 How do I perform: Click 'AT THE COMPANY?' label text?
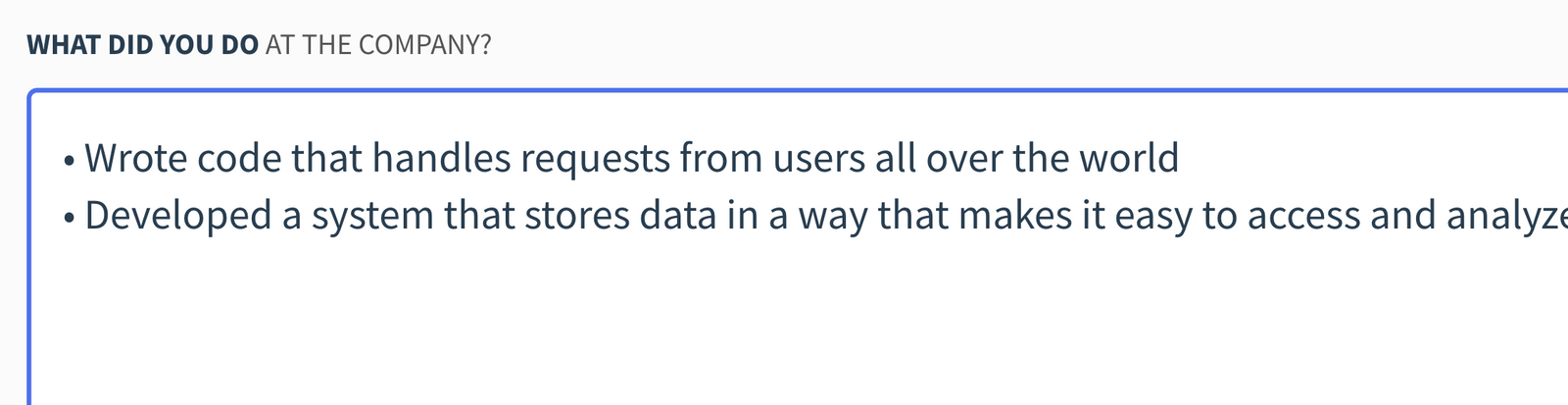pos(377,45)
